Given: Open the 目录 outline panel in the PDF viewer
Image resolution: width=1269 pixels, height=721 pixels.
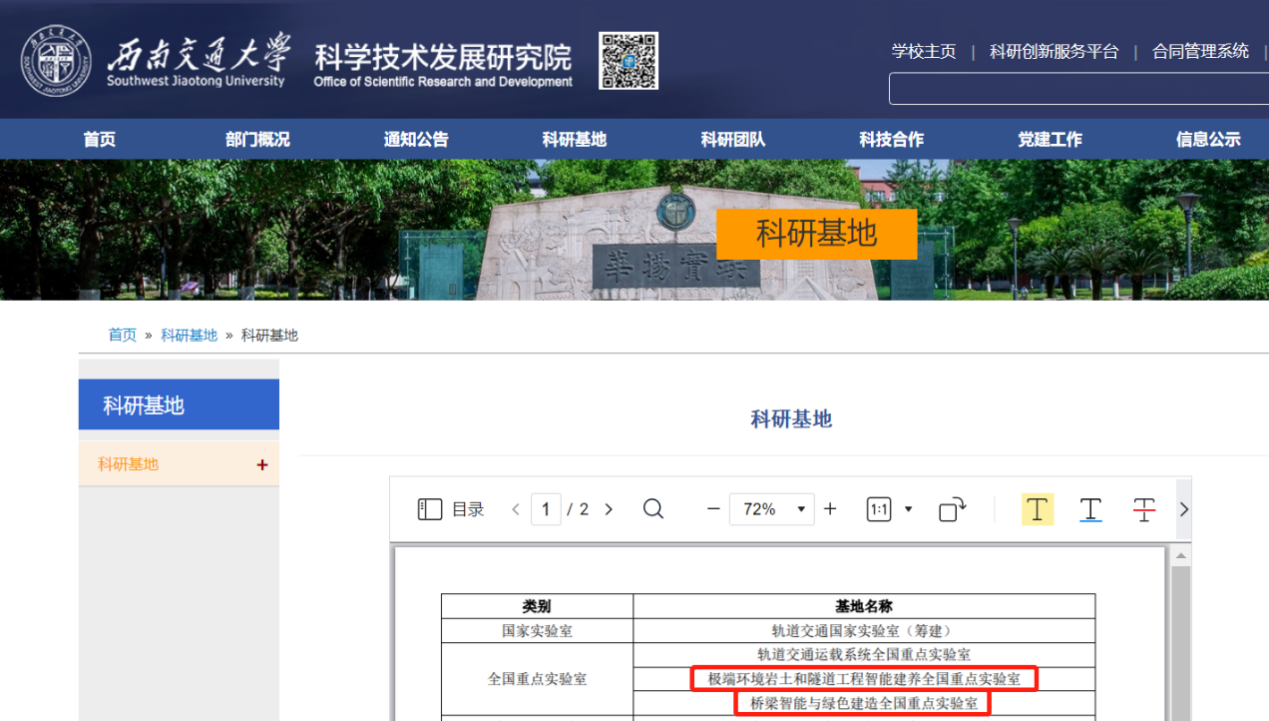Looking at the screenshot, I should click(x=450, y=509).
